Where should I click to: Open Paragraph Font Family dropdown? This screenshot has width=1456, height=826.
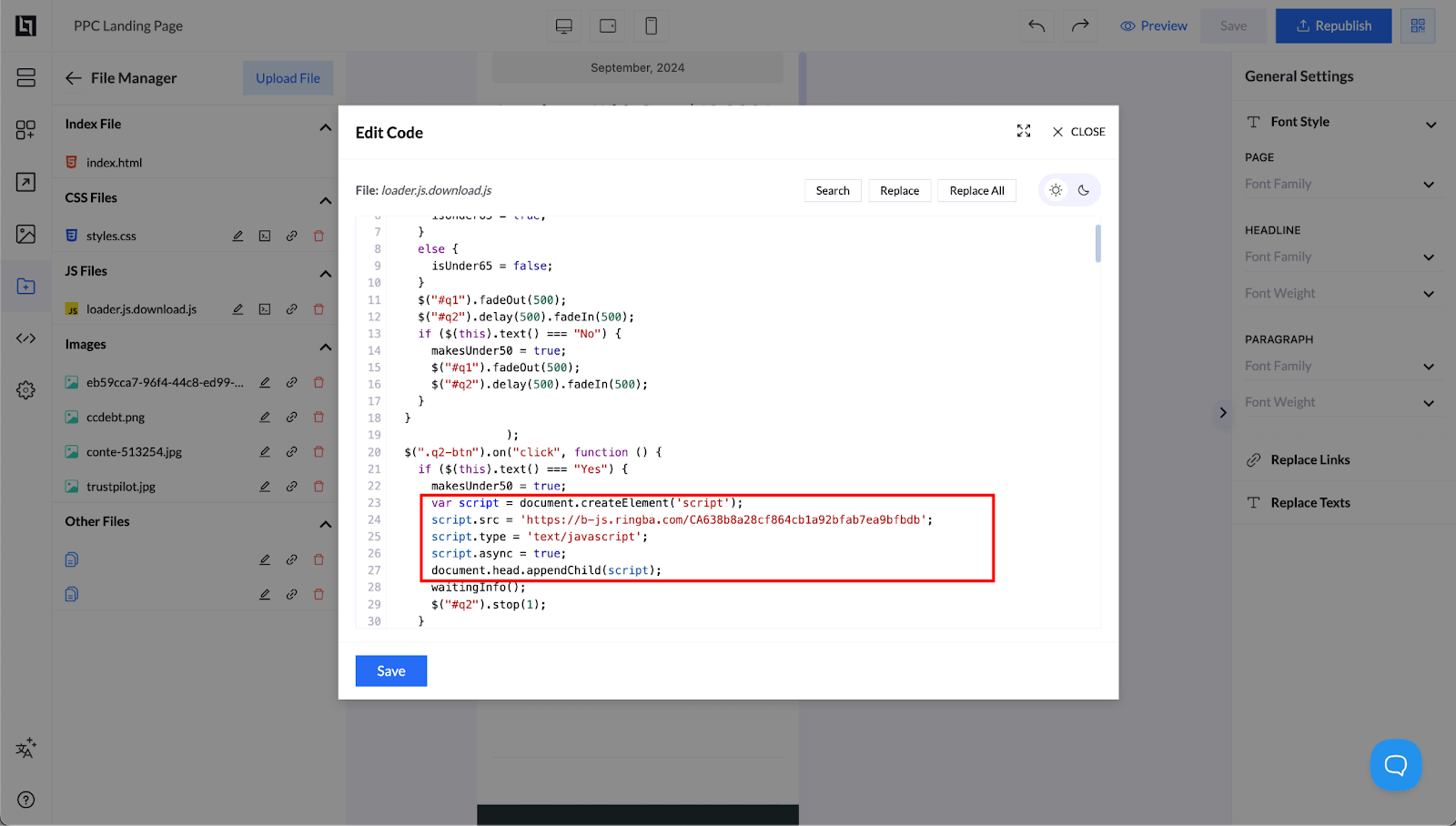(x=1341, y=366)
